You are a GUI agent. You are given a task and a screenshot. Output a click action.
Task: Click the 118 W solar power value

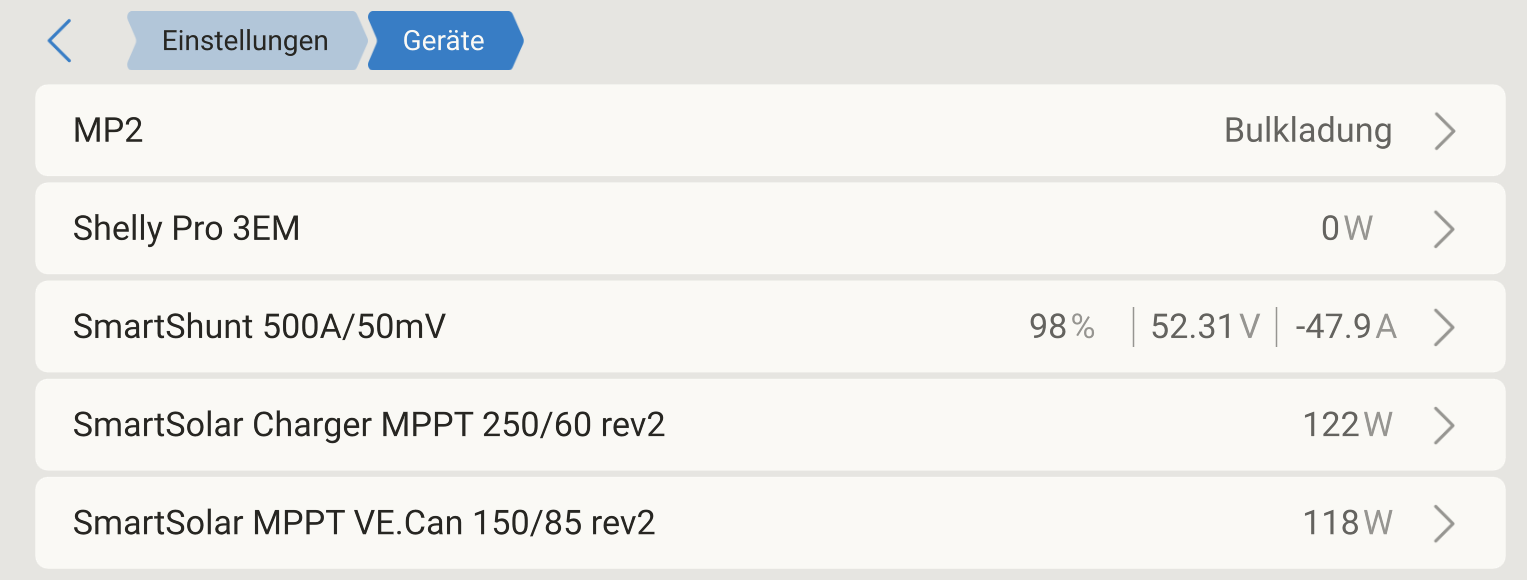1347,523
